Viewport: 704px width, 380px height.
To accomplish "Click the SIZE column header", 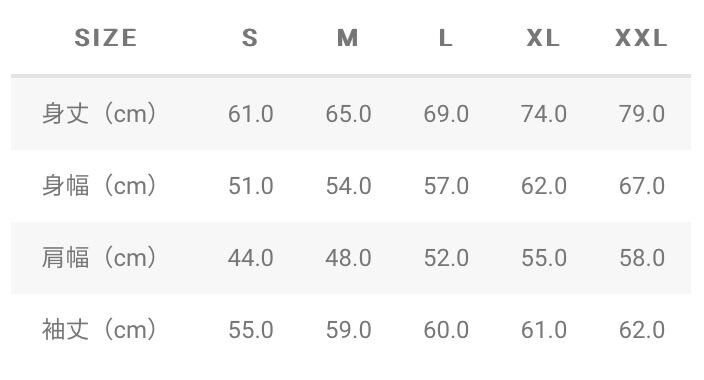I will tap(106, 38).
